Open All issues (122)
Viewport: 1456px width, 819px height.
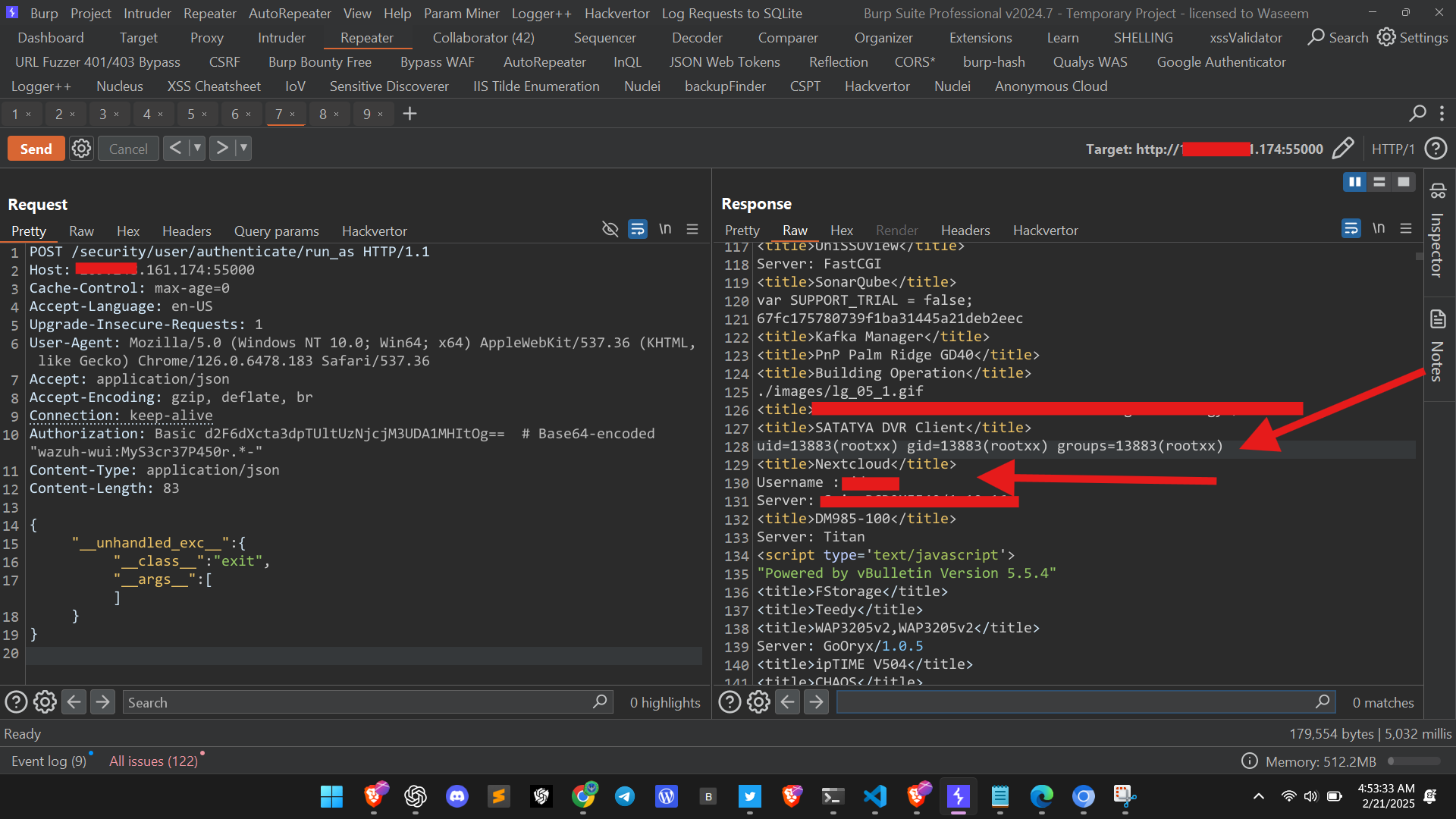[x=153, y=761]
